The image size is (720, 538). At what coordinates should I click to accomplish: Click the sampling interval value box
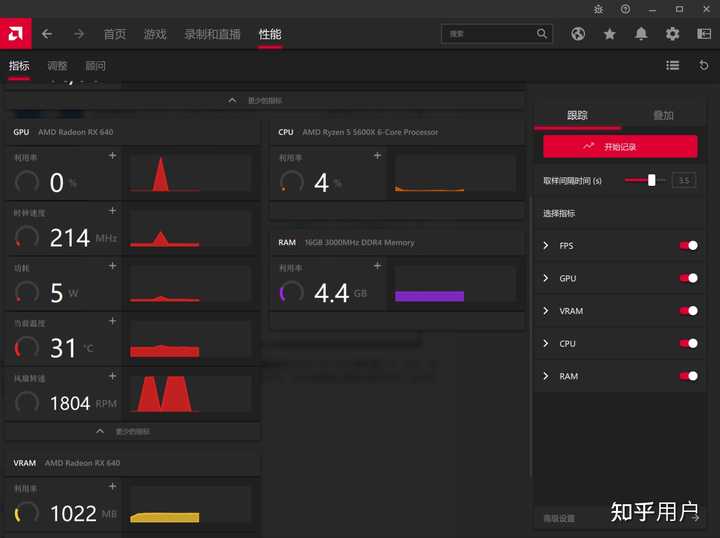pyautogui.click(x=684, y=180)
